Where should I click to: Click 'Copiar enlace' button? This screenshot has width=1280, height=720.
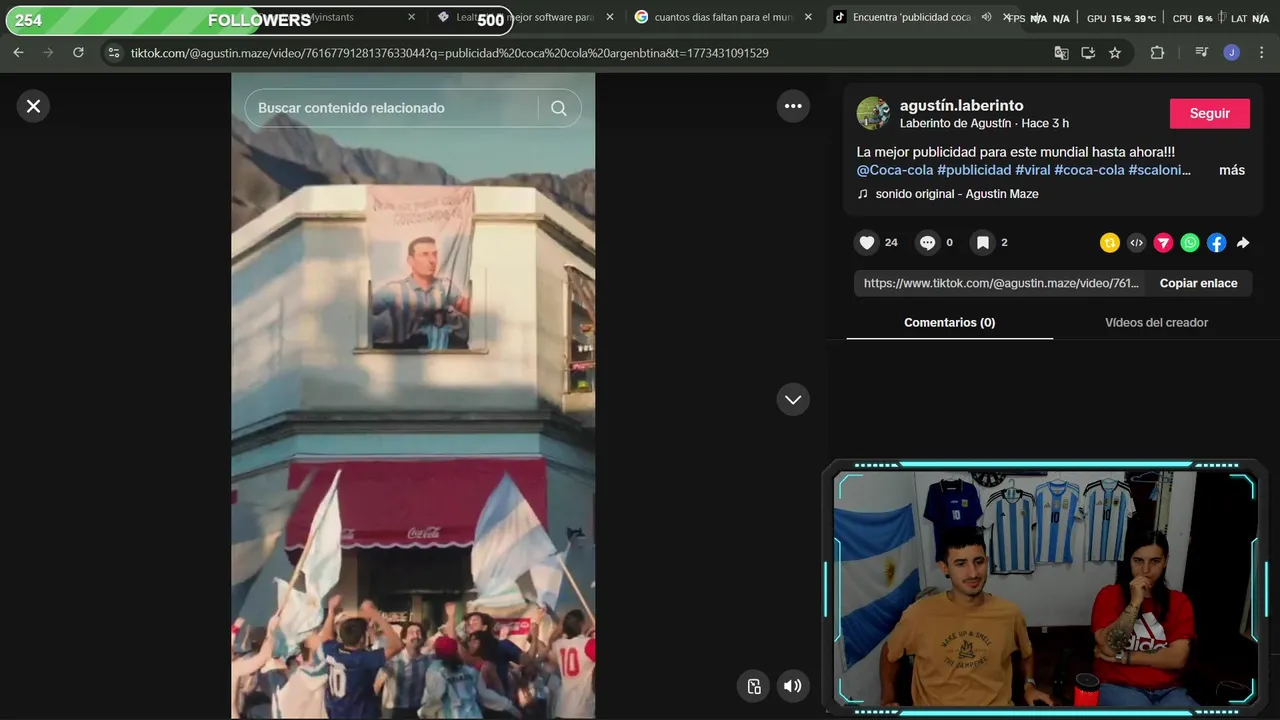[1198, 283]
